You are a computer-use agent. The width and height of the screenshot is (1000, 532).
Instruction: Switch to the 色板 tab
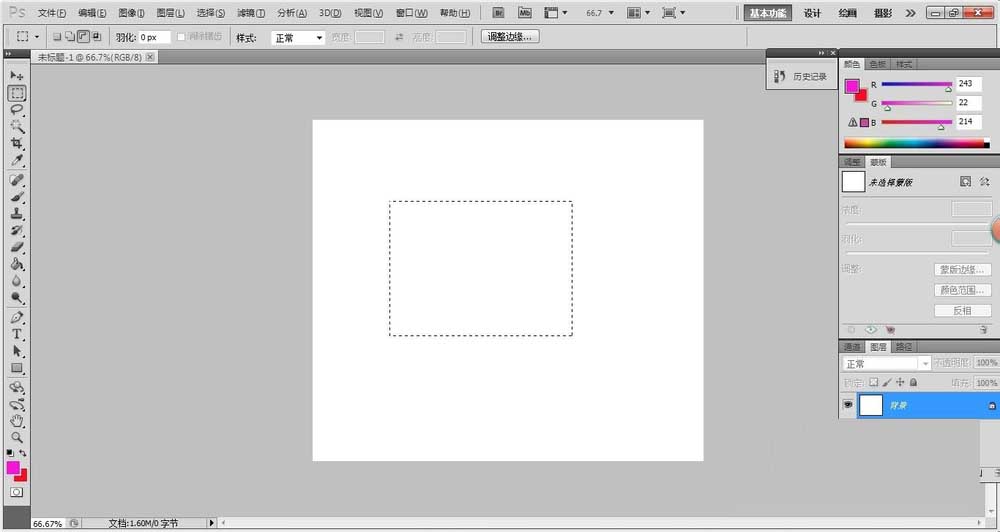pos(878,64)
